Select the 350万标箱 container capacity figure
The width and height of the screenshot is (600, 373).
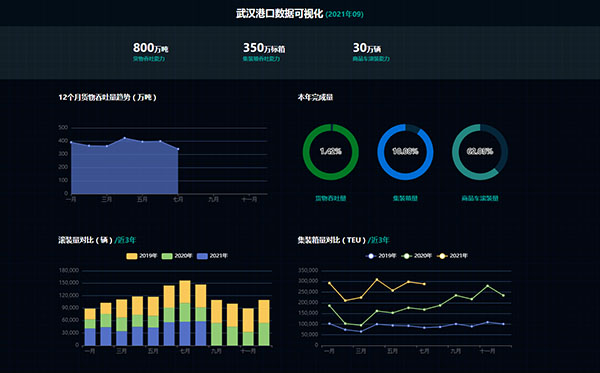(264, 48)
